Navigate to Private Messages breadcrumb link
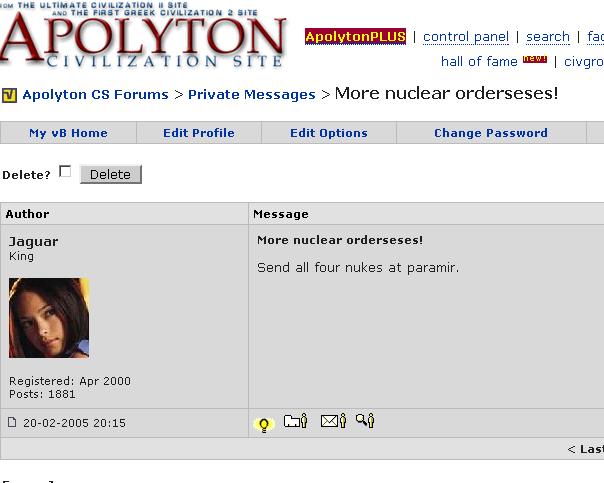 (251, 95)
